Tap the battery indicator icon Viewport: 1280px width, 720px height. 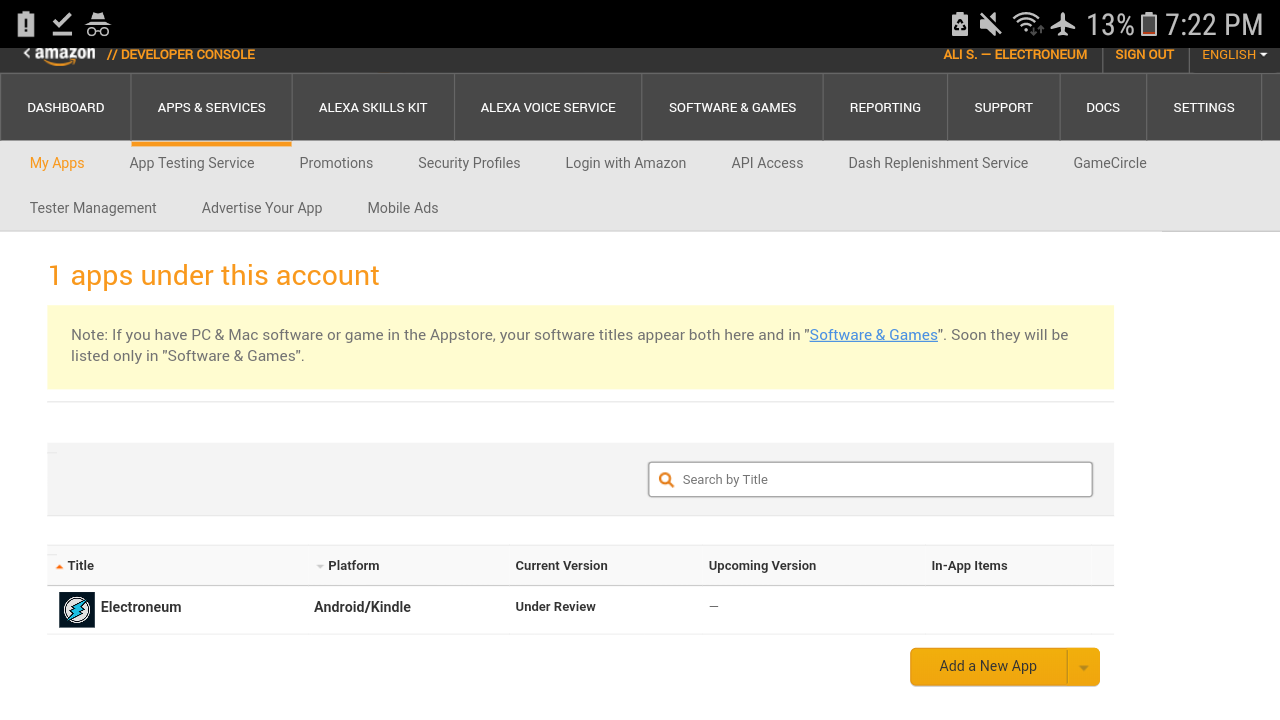[x=1148, y=24]
